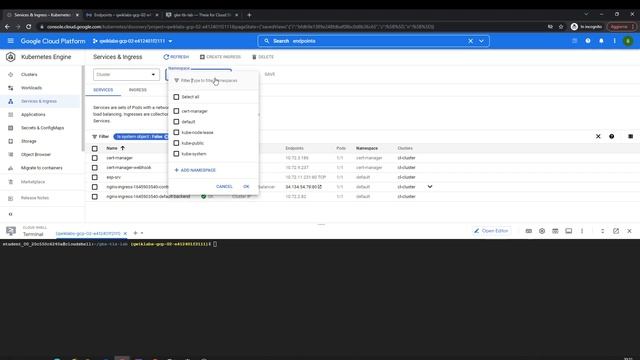Open Storage in the sidebar
The height and width of the screenshot is (360, 640).
point(29,141)
